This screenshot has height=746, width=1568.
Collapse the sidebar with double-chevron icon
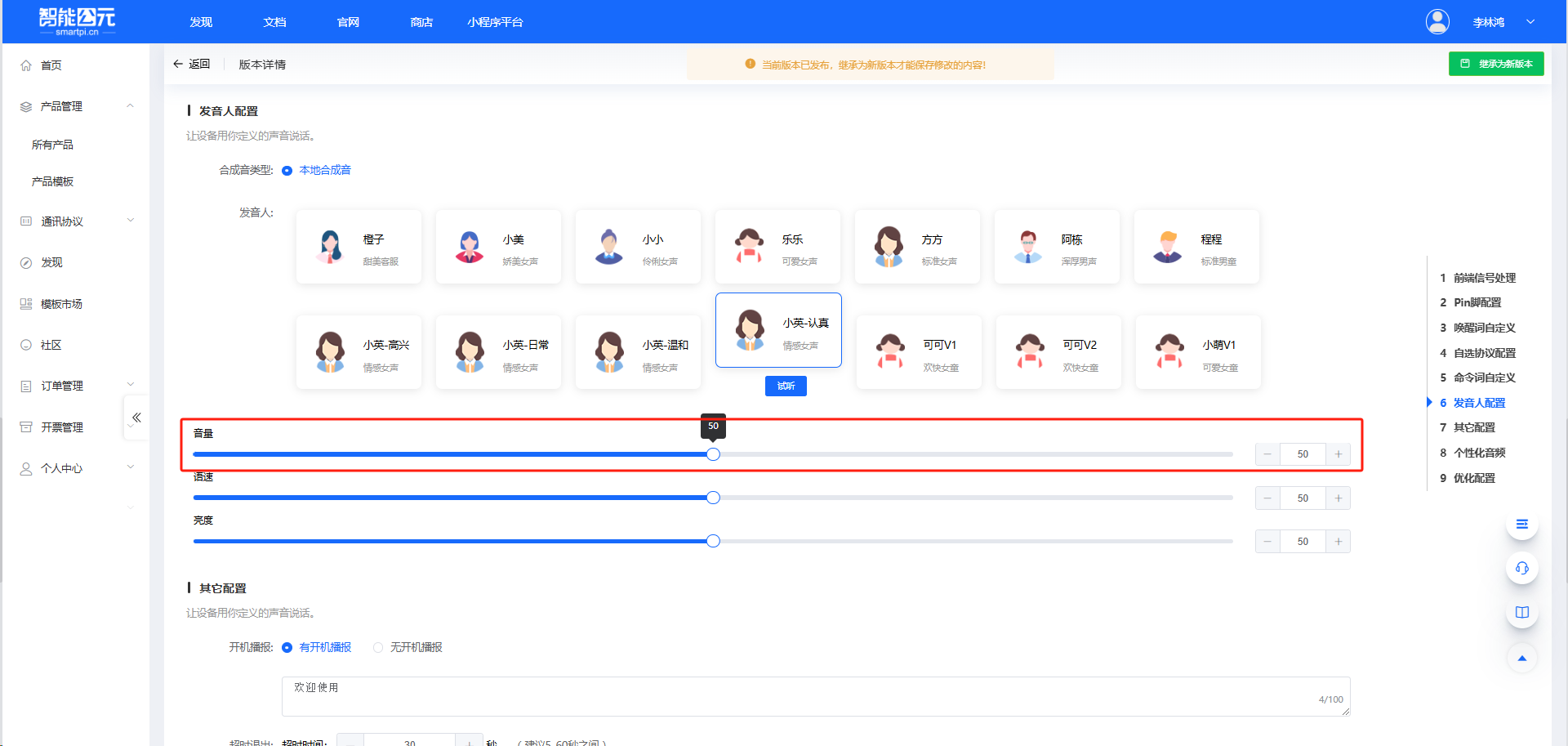point(136,418)
